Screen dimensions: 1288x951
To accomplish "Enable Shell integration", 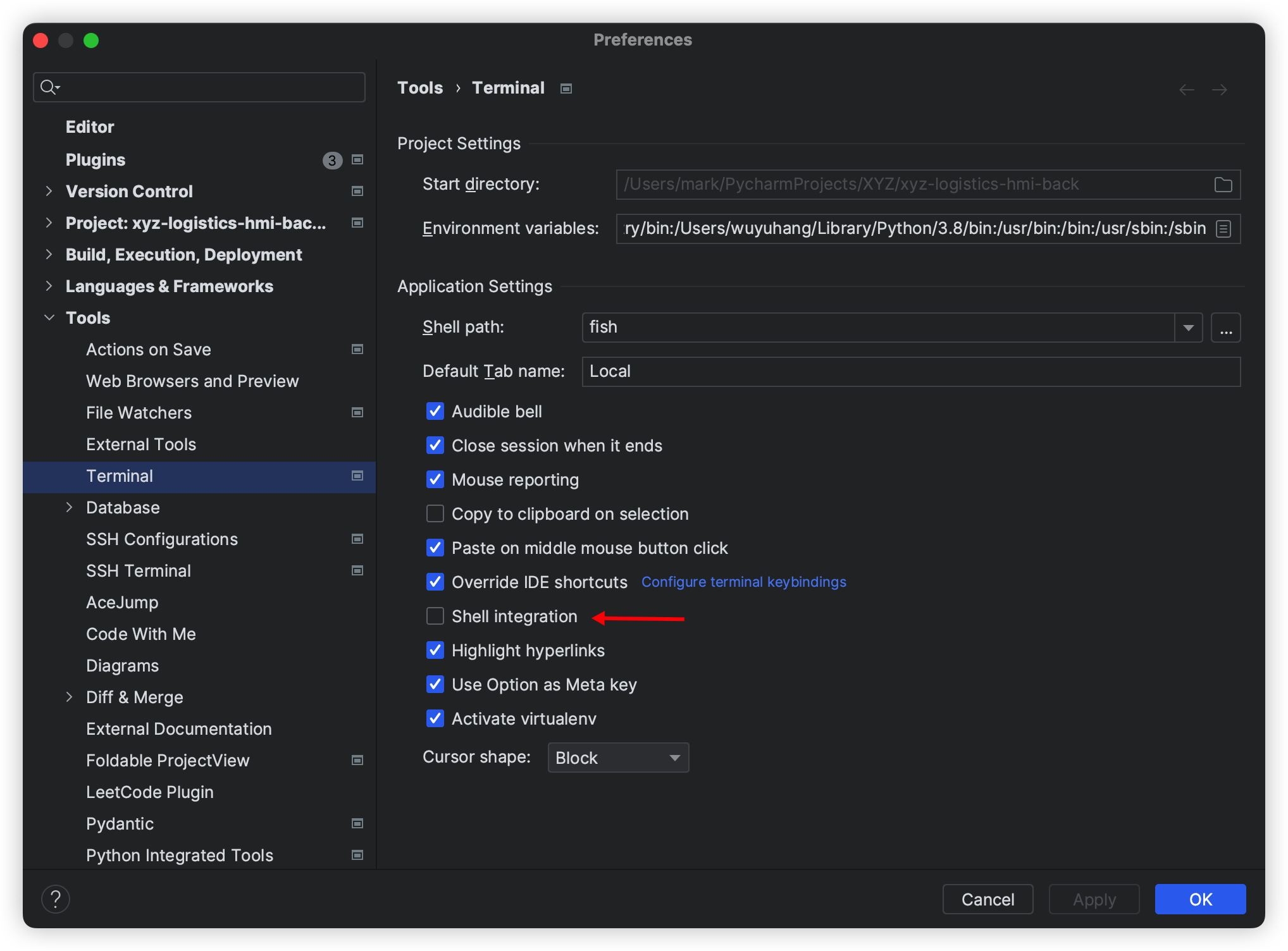I will tap(435, 616).
